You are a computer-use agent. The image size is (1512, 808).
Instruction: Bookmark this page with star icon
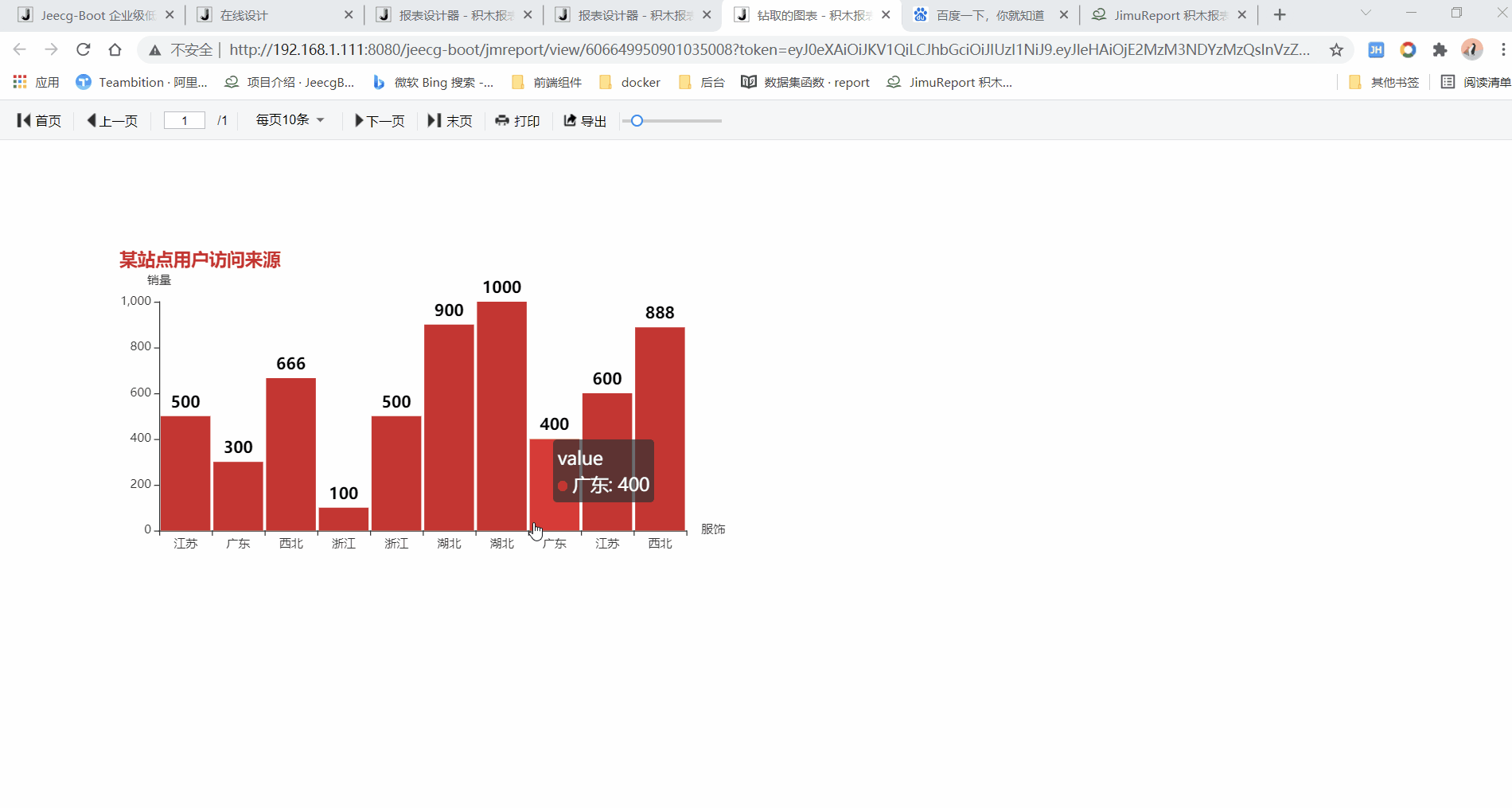coord(1336,50)
